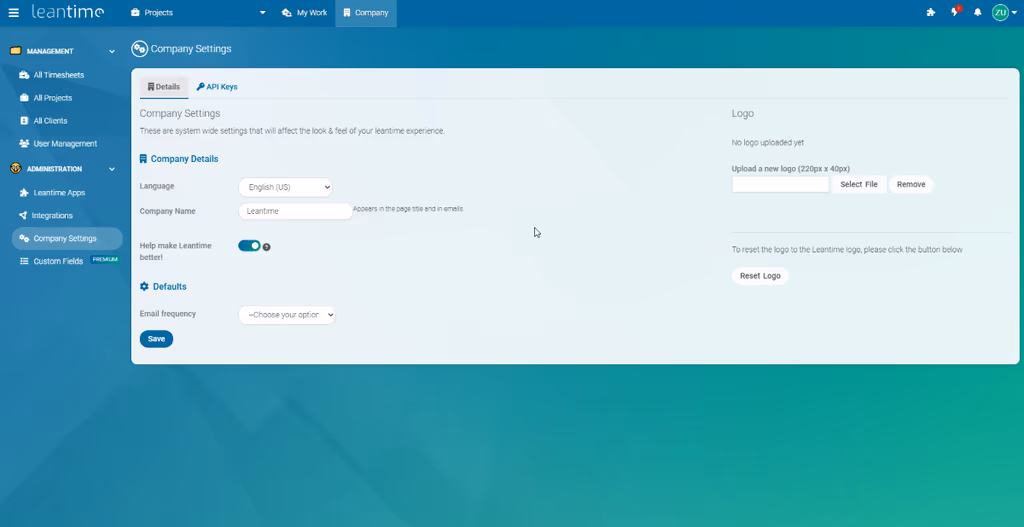Open All Projects in sidebar
This screenshot has height=527, width=1024.
53,98
